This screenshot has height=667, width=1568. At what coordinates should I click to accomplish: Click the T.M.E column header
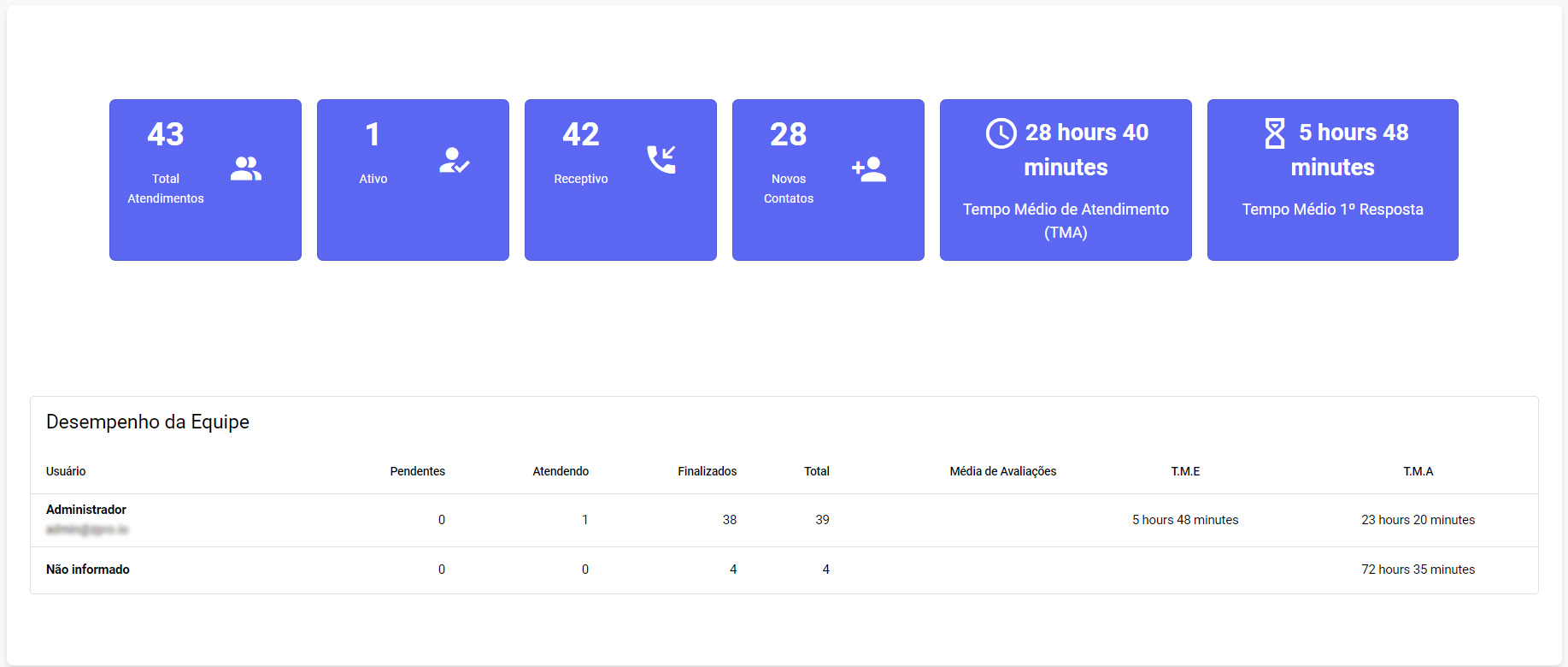[x=1185, y=471]
